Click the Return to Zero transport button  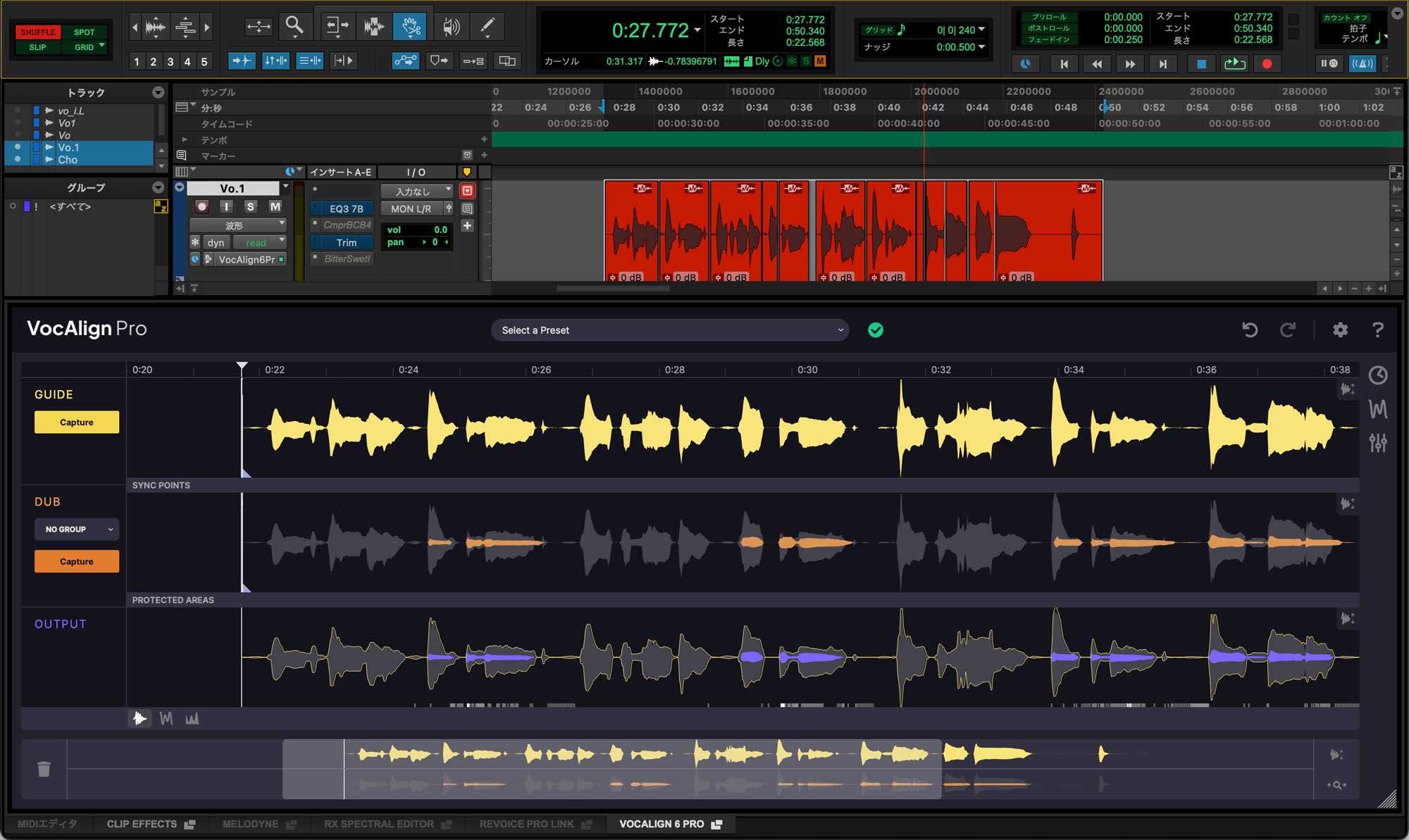click(1064, 64)
